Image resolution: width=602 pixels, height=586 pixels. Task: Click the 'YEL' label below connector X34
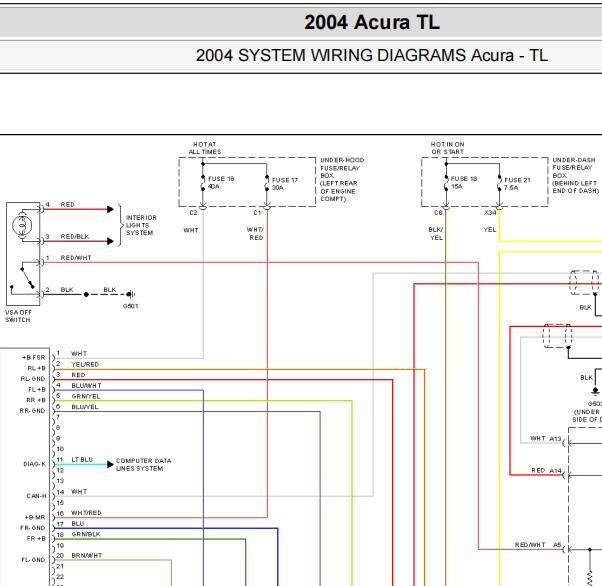point(490,230)
